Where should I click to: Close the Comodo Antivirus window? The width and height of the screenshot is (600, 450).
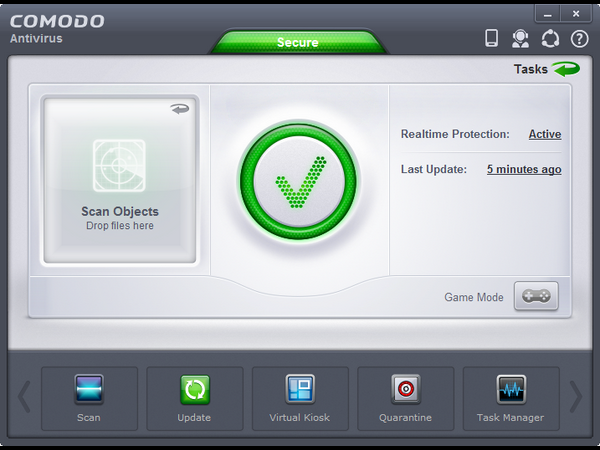(576, 14)
